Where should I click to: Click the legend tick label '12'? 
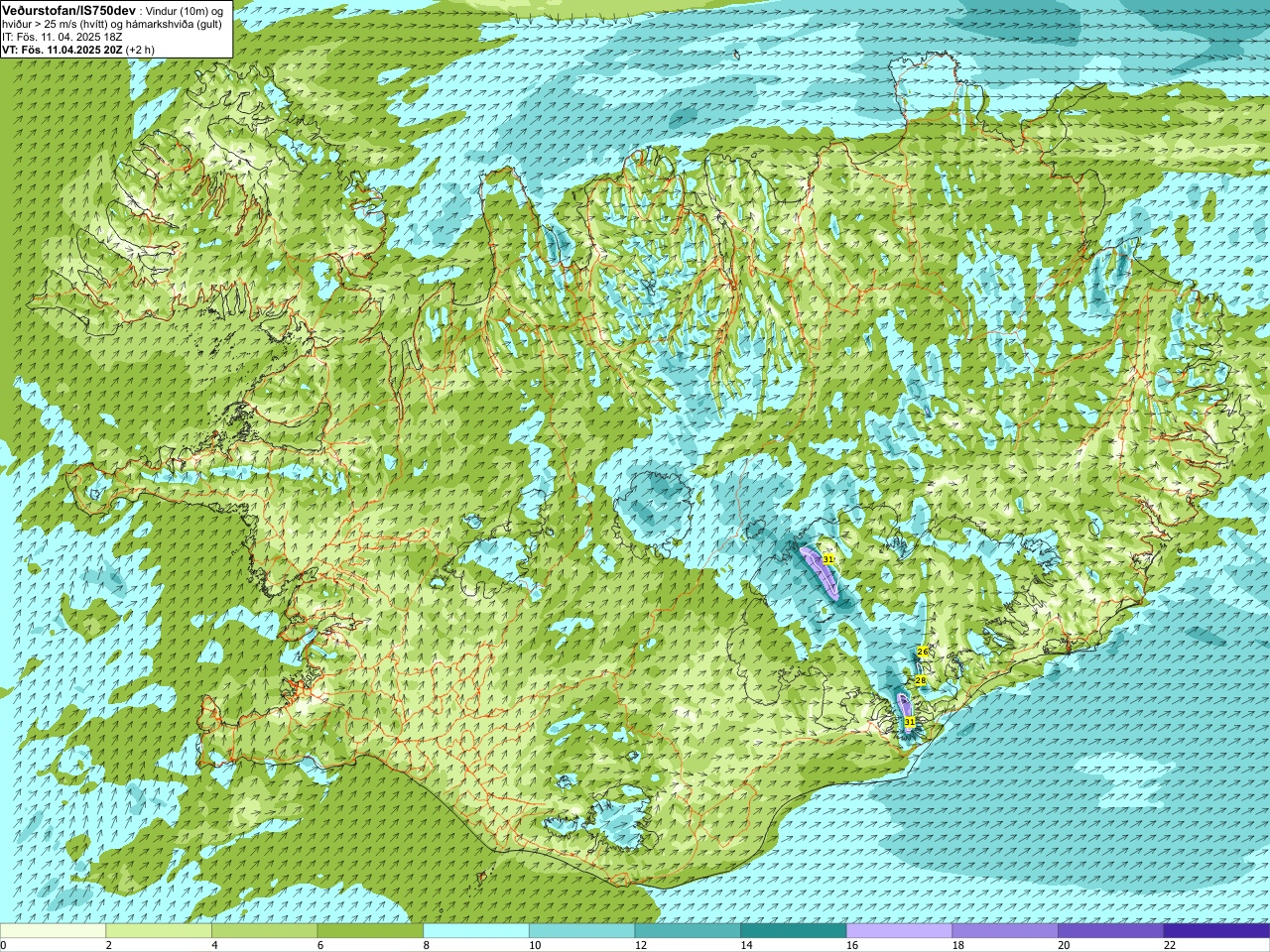tap(641, 945)
